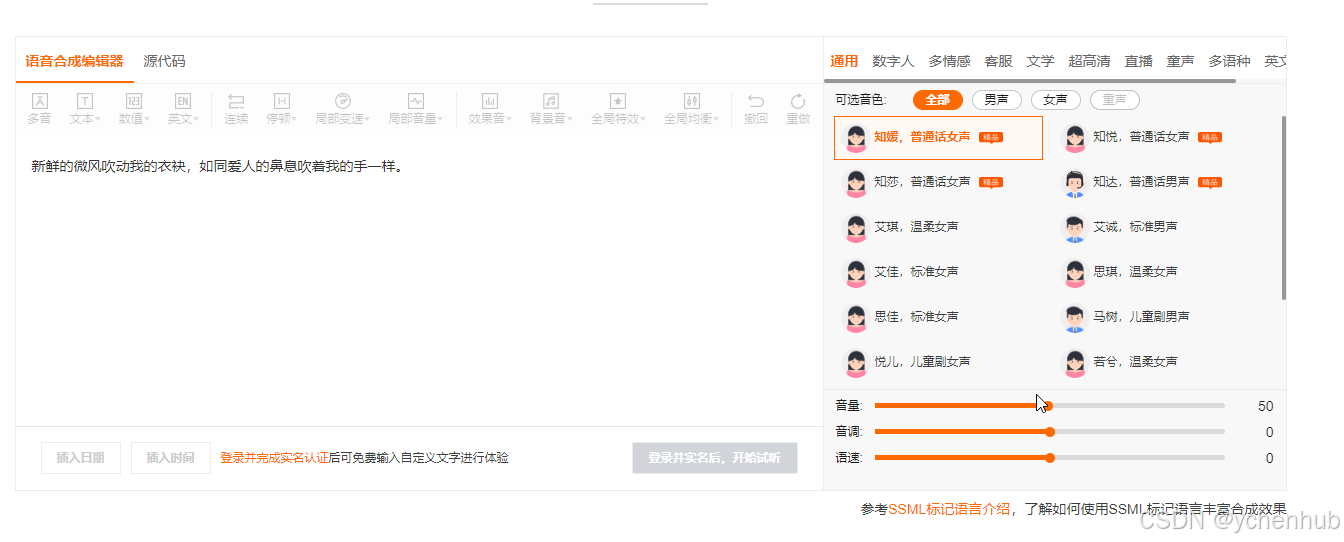Open the 背景音 background music dropdown
1344x542 pixels.
click(x=551, y=108)
